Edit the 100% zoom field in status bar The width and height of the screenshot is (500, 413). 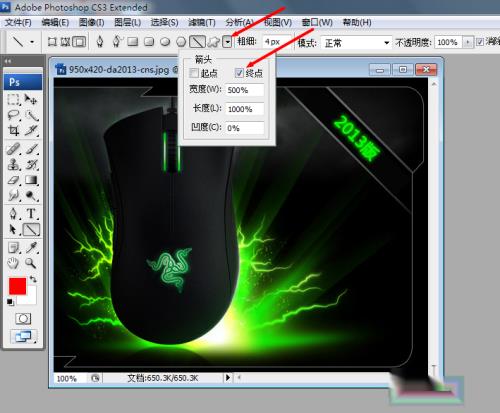[x=71, y=378]
